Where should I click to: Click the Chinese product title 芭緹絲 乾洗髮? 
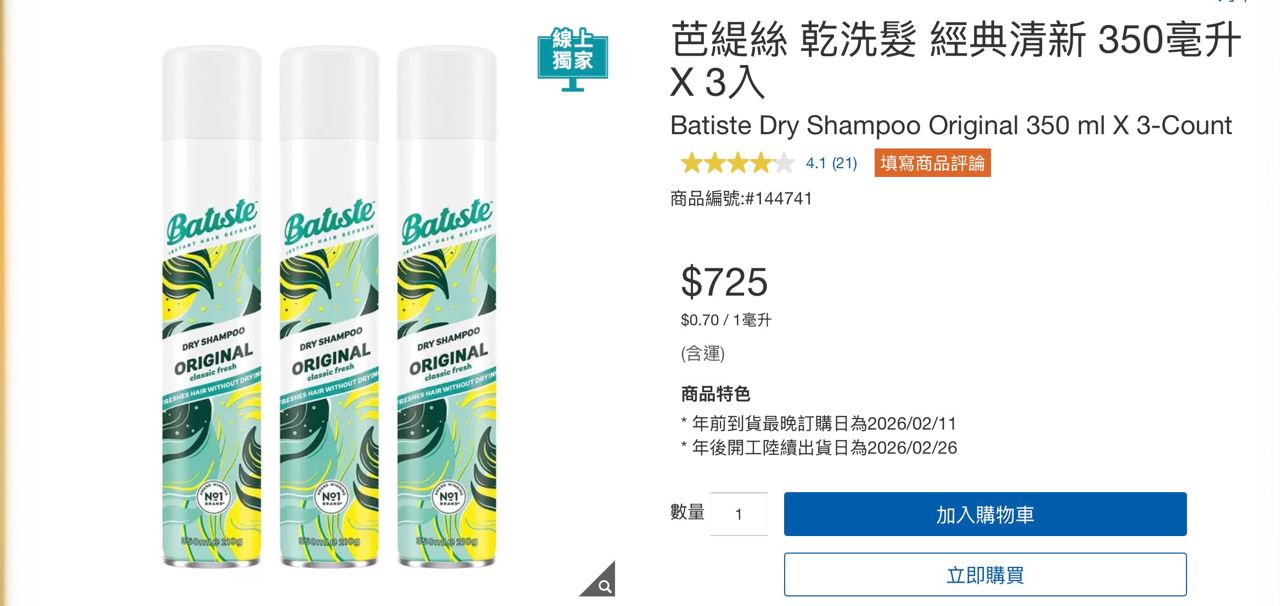tap(794, 41)
